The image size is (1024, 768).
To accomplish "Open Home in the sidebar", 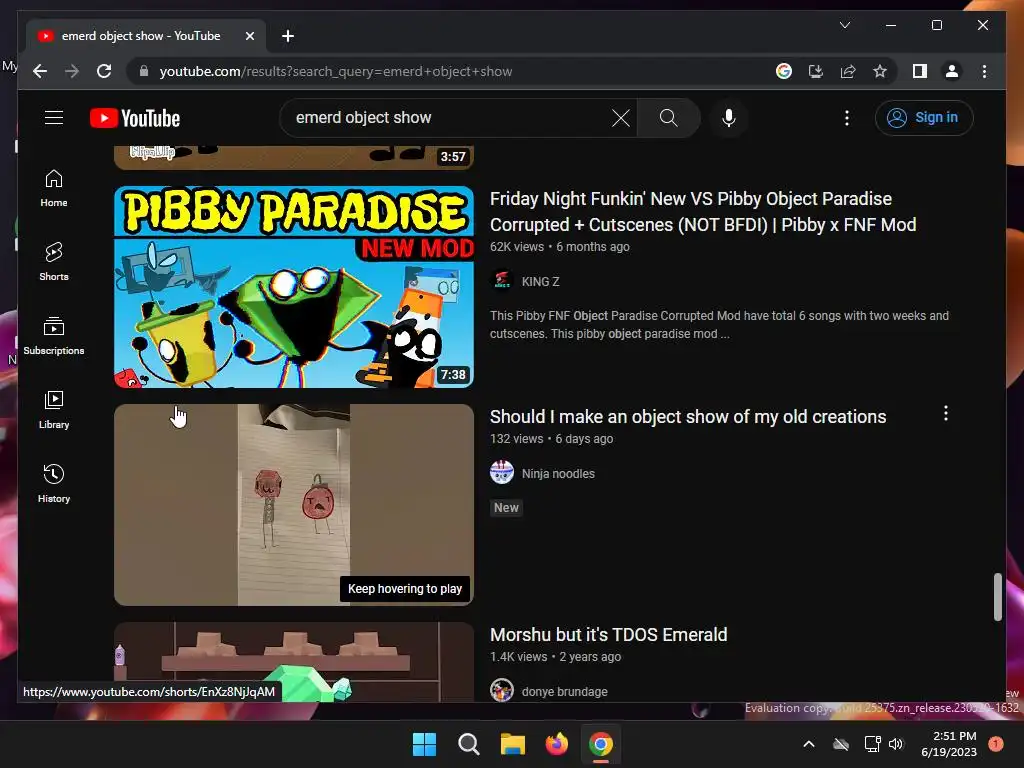I will (x=54, y=188).
